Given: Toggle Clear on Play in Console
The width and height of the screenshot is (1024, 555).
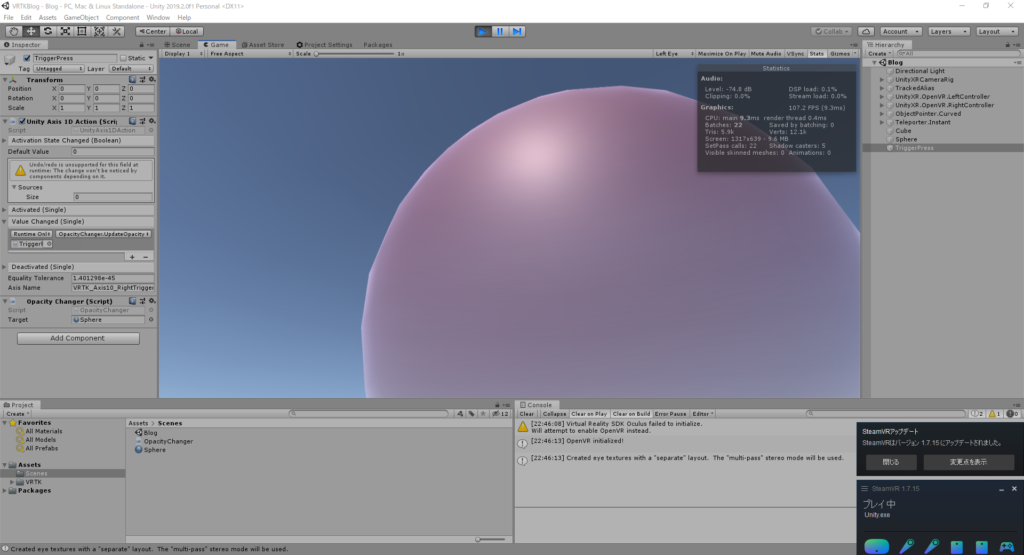Looking at the screenshot, I should 589,414.
